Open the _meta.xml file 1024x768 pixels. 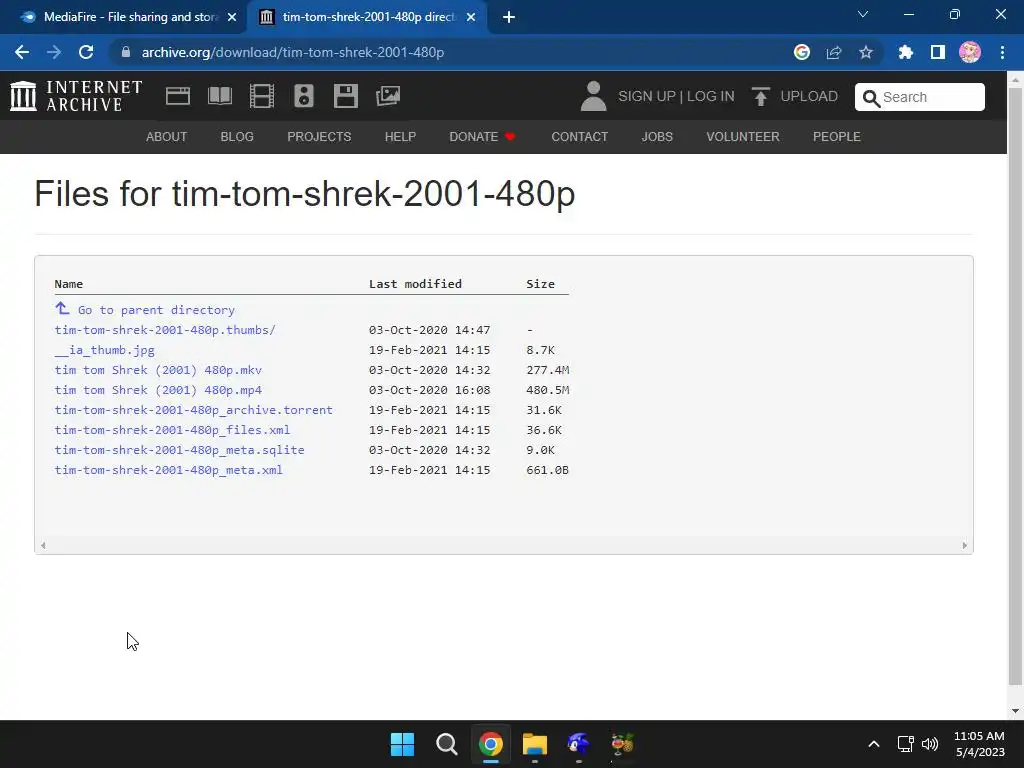[168, 470]
